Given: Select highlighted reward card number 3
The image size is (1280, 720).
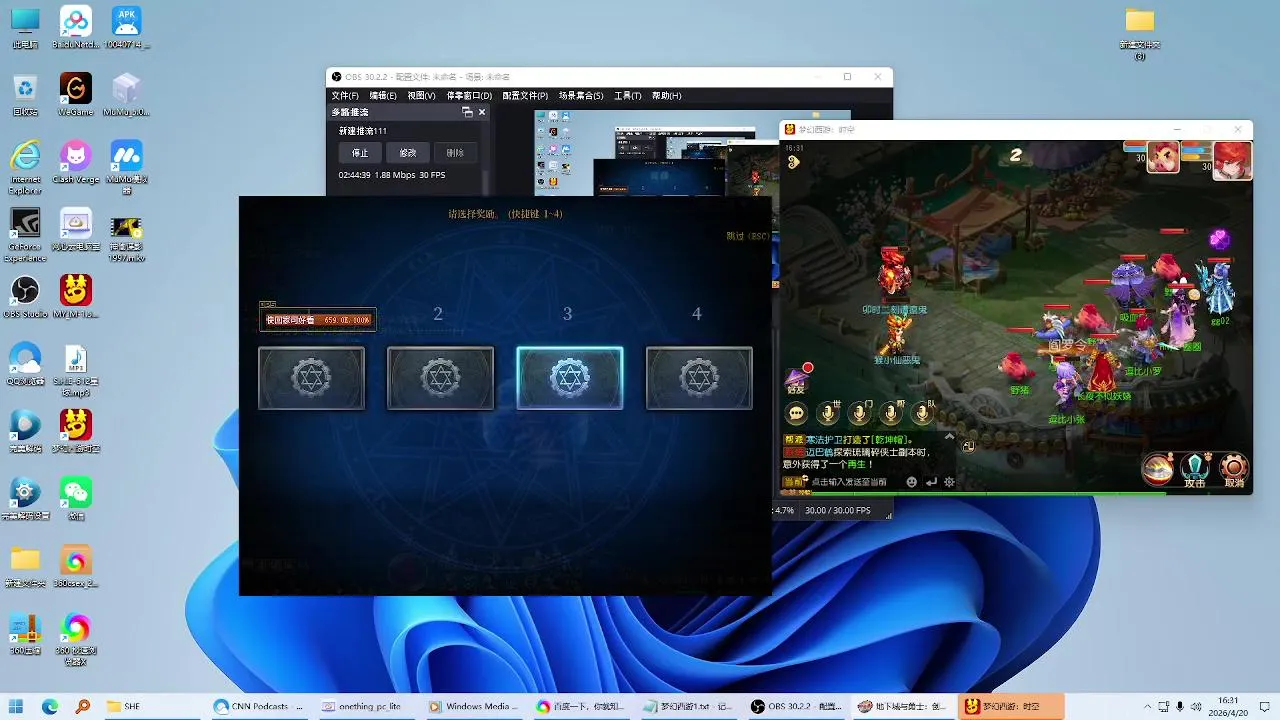Looking at the screenshot, I should tap(569, 378).
